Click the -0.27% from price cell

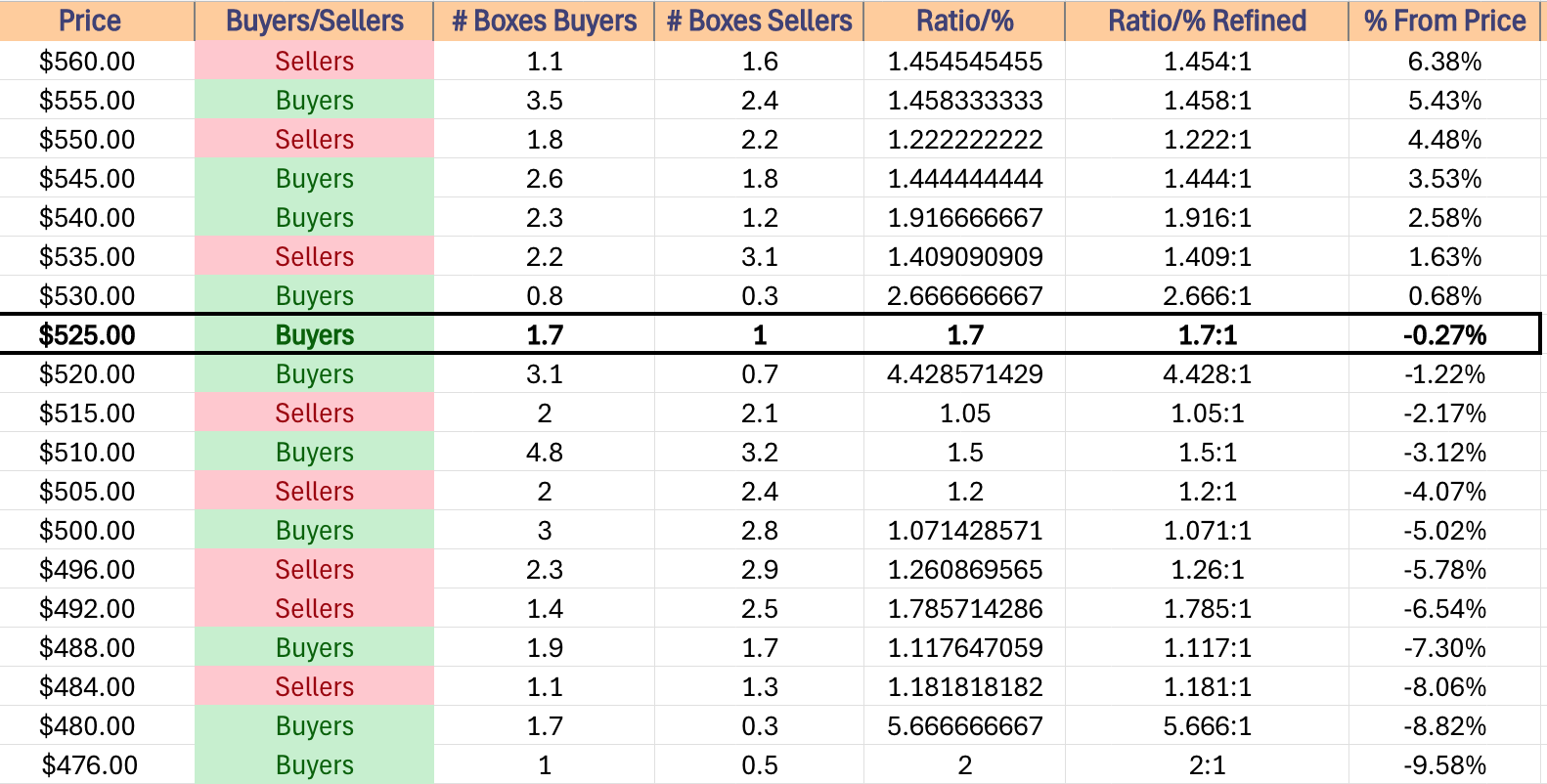click(x=1444, y=334)
